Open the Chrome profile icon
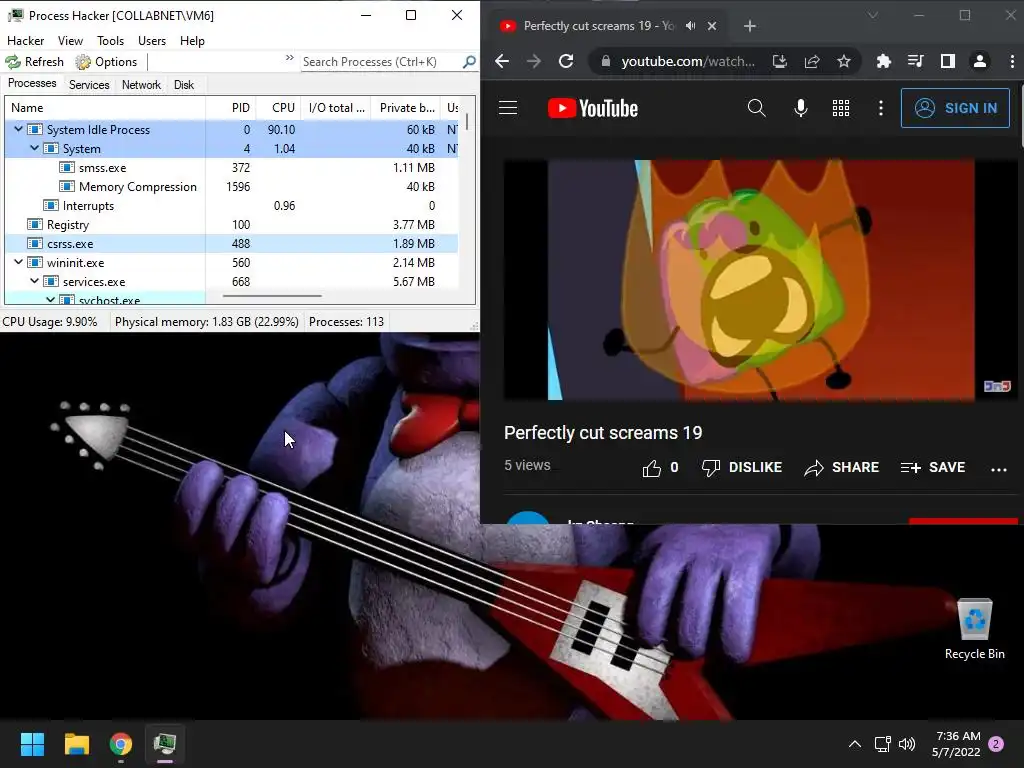The width and height of the screenshot is (1024, 768). 980,61
